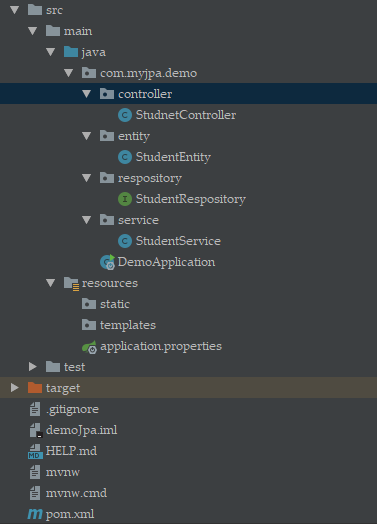
Task: Collapse the controller package arrow
Action: click(x=87, y=94)
